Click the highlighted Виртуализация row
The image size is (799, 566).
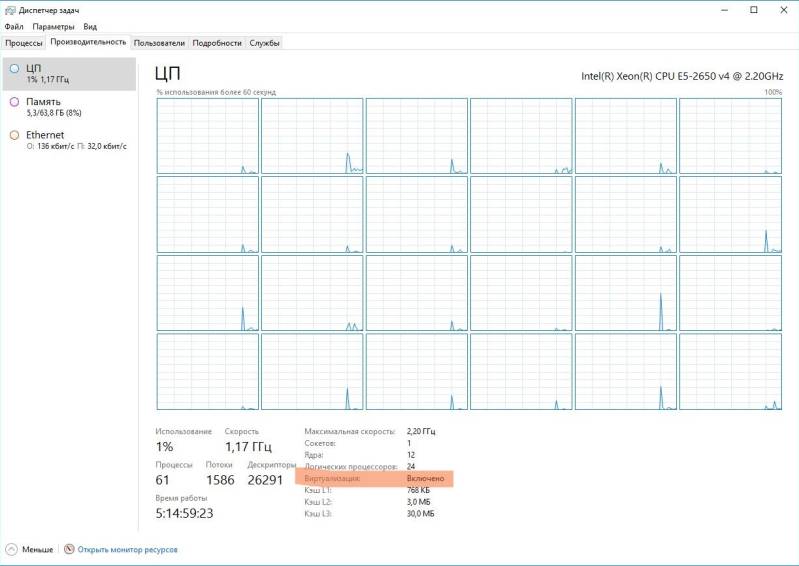375,479
